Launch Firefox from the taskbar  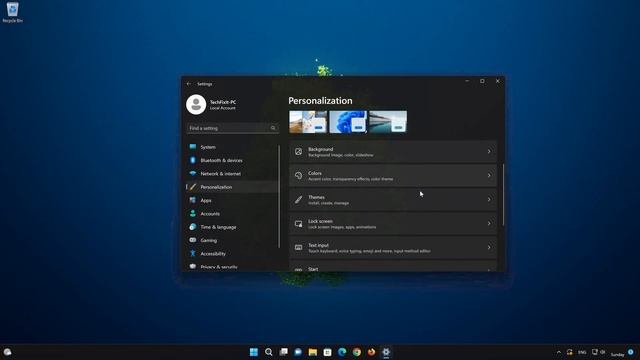tap(371, 352)
